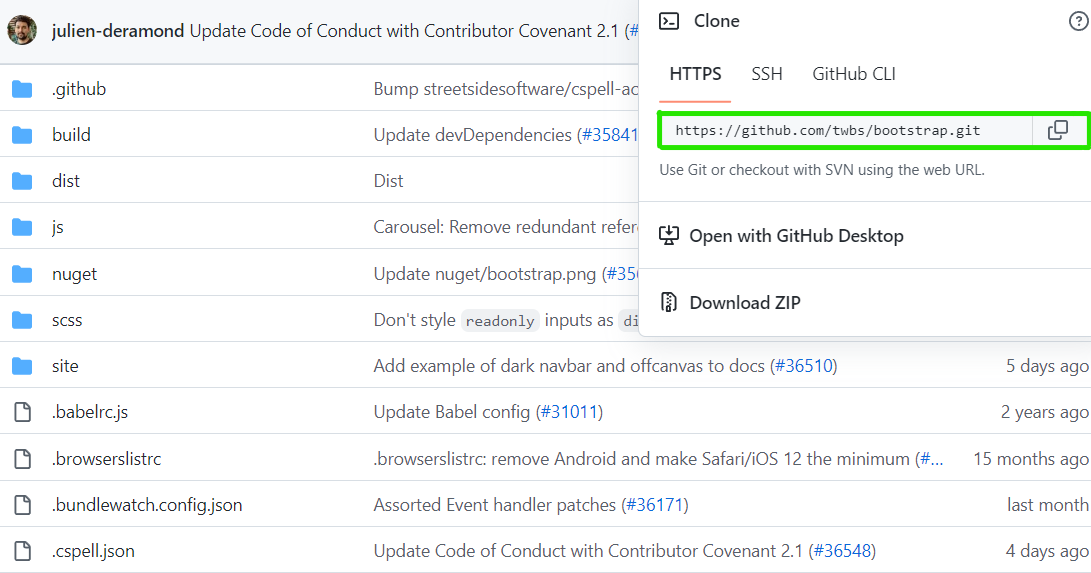The height and width of the screenshot is (573, 1091).
Task: Open the build folder
Action: (71, 135)
